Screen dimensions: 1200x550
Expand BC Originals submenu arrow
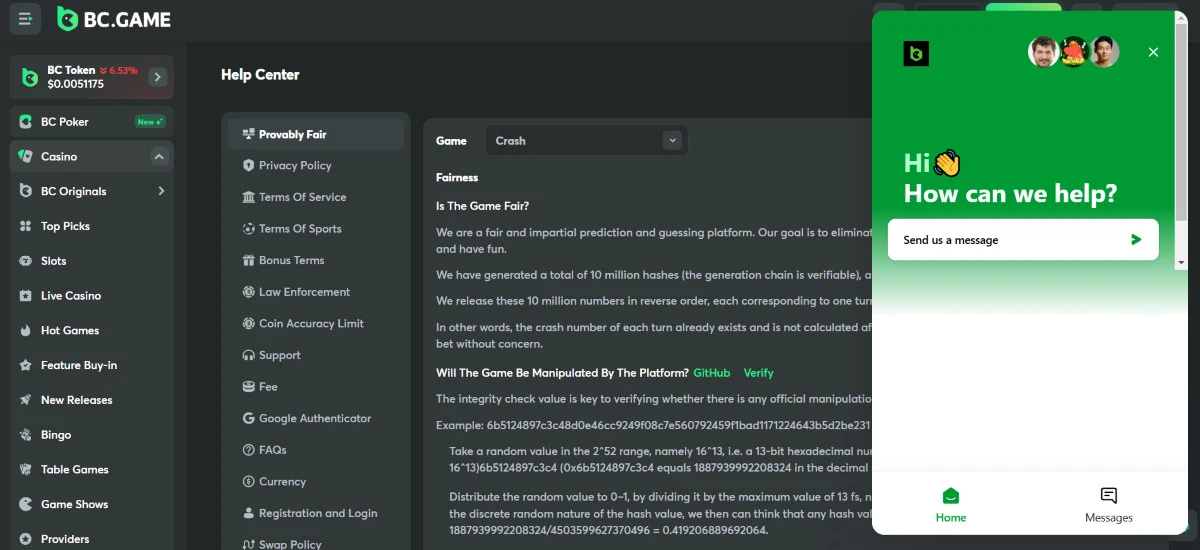161,191
